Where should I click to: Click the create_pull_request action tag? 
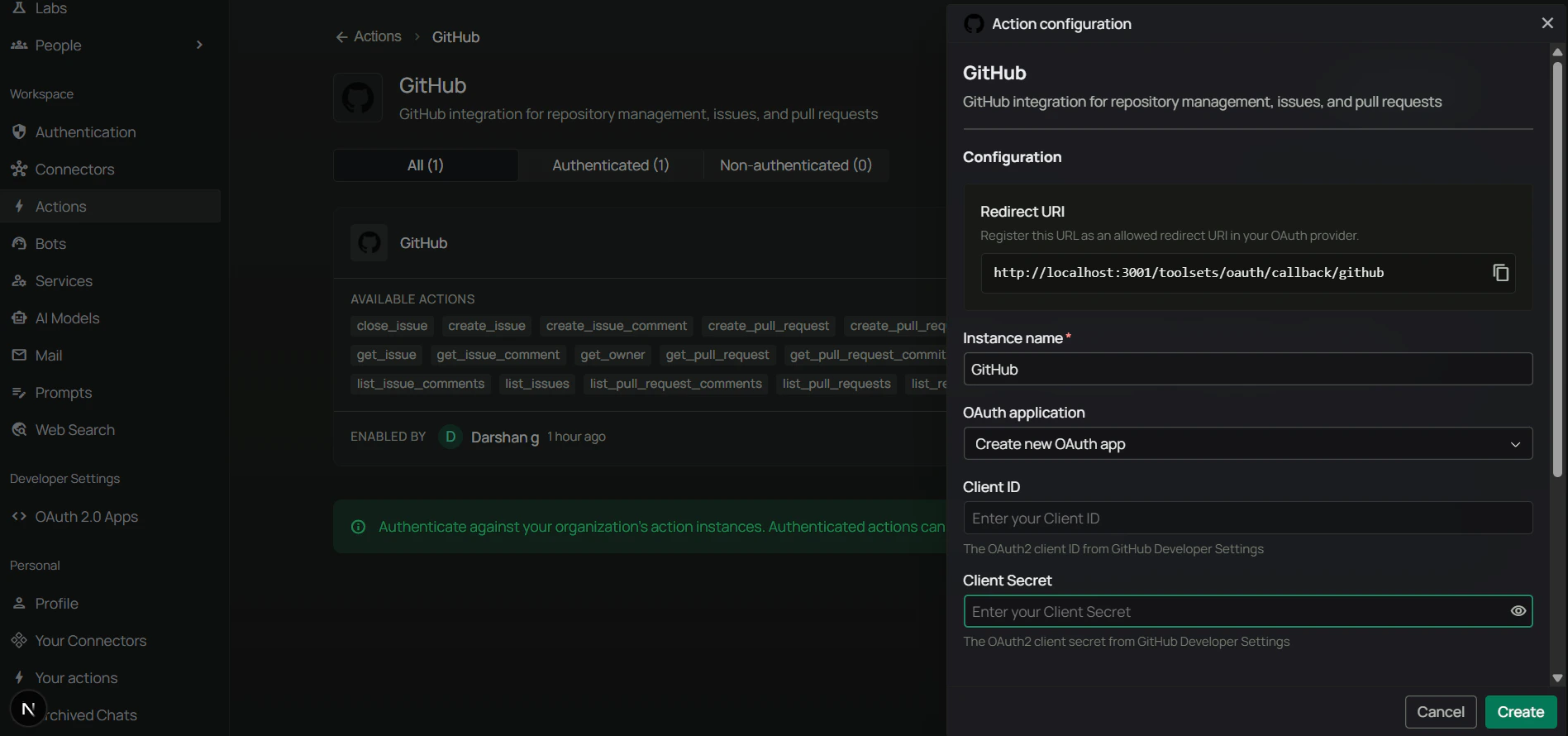769,326
